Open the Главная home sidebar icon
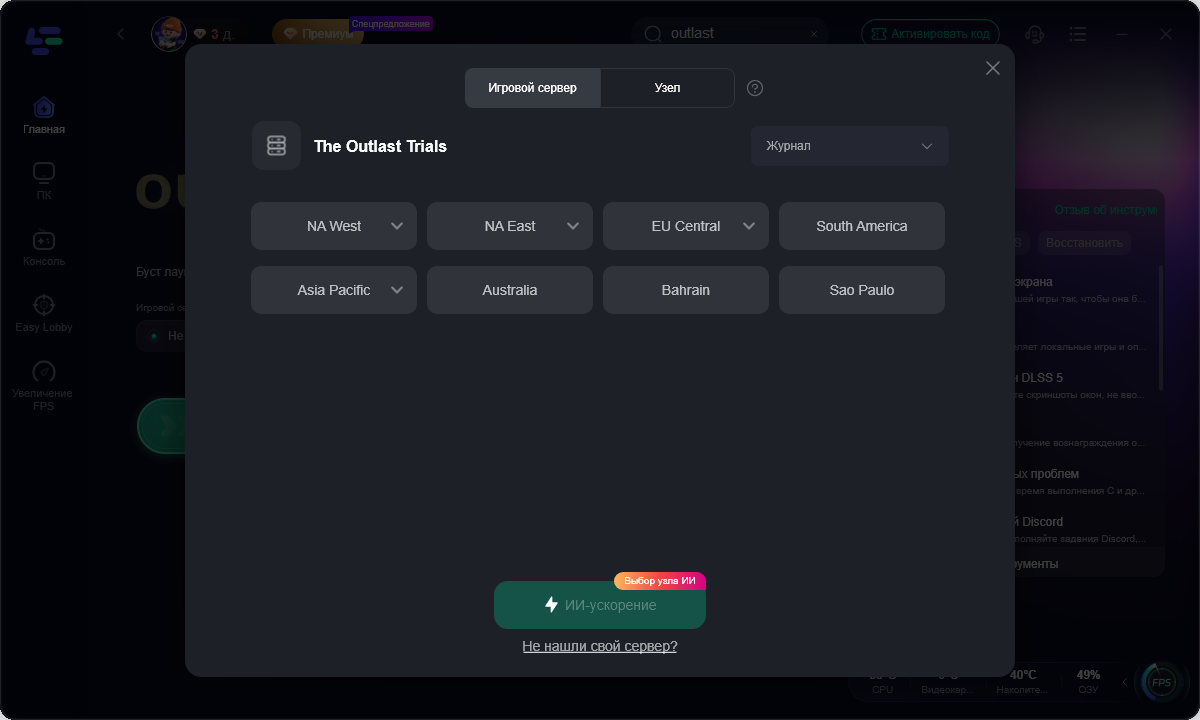The image size is (1200, 720). coord(44,115)
